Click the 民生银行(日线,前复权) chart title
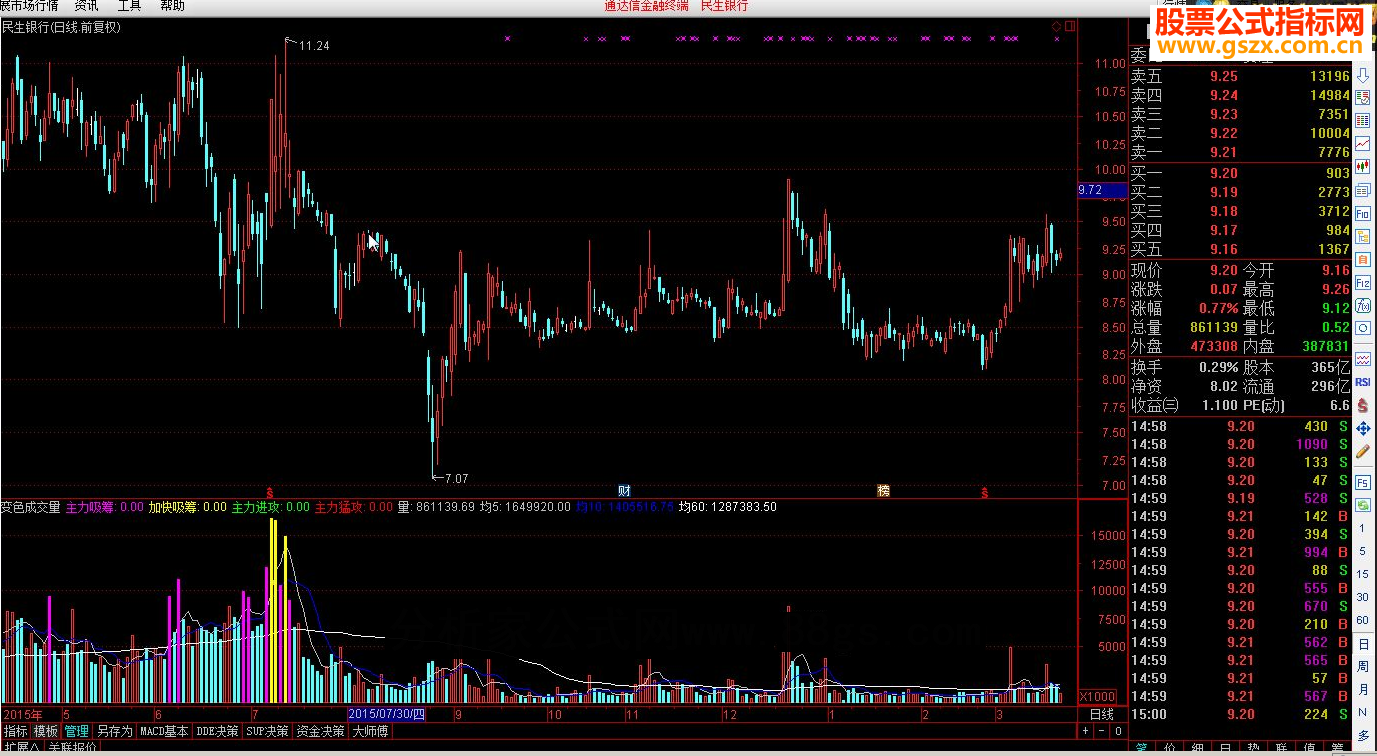1377x756 pixels. (61, 28)
